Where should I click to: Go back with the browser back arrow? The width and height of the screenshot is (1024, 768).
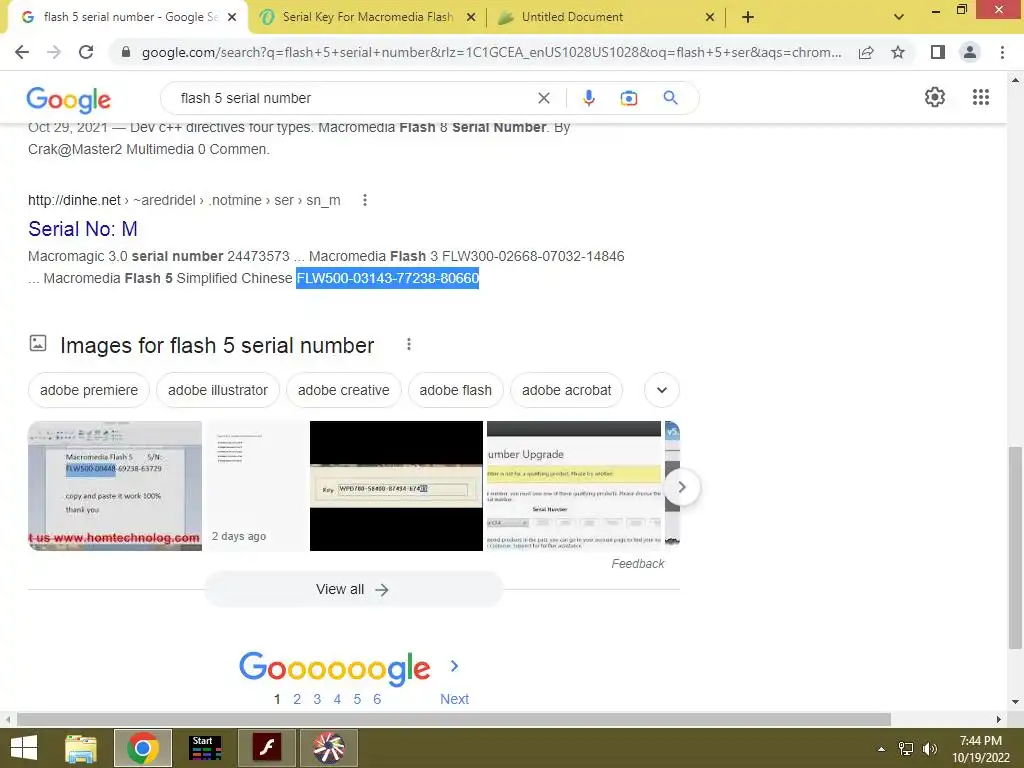(x=22, y=52)
